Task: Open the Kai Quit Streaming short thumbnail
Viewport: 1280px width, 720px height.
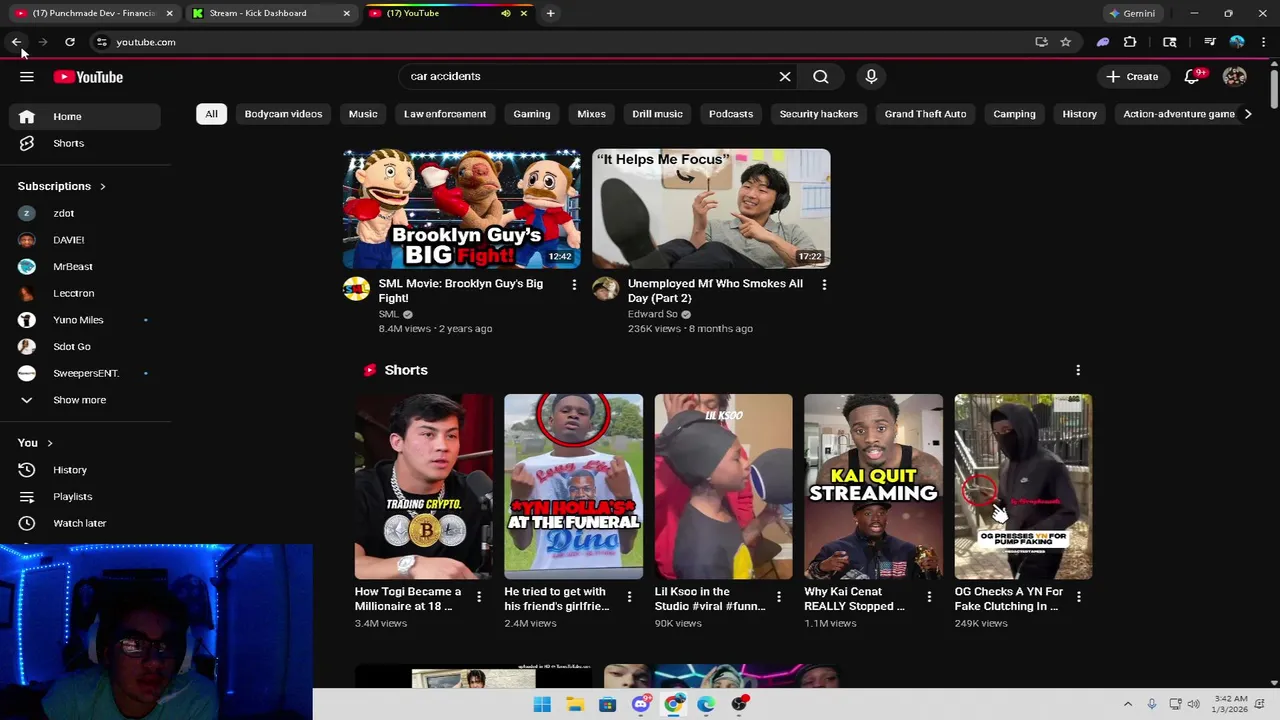Action: [x=873, y=486]
